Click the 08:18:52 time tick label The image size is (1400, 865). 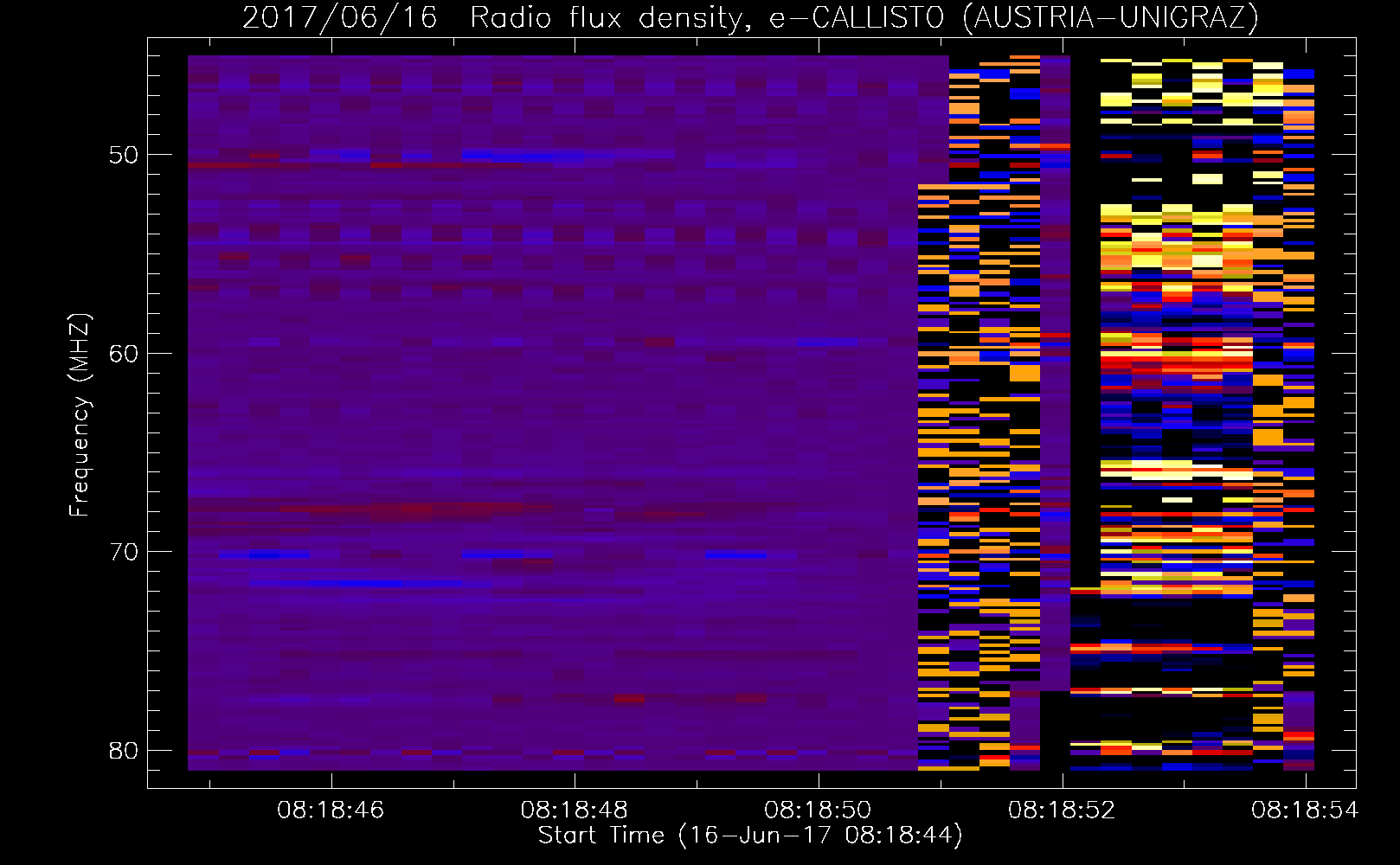coord(1062,811)
